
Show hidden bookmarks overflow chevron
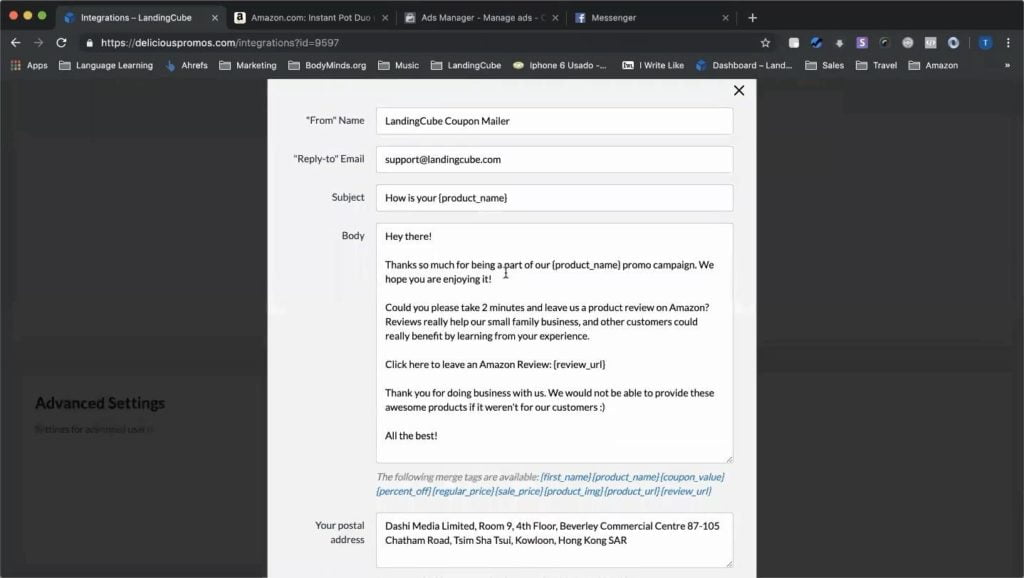pyautogui.click(x=1007, y=65)
